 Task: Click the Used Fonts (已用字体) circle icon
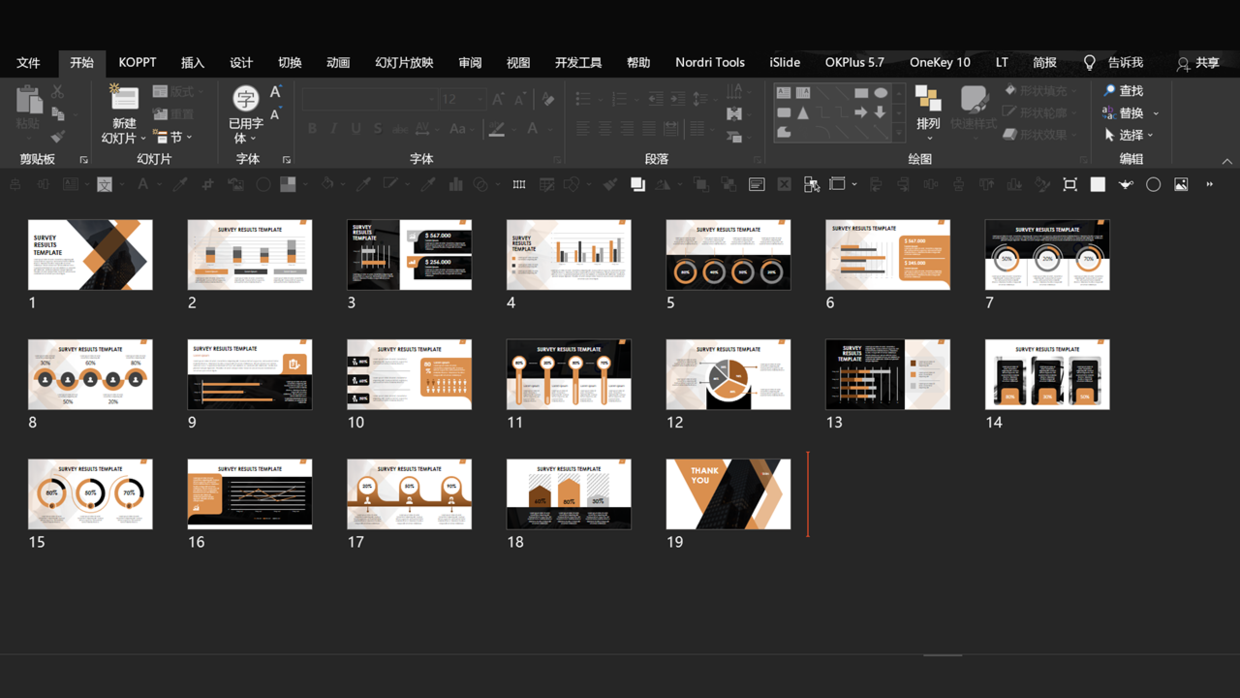click(x=245, y=98)
